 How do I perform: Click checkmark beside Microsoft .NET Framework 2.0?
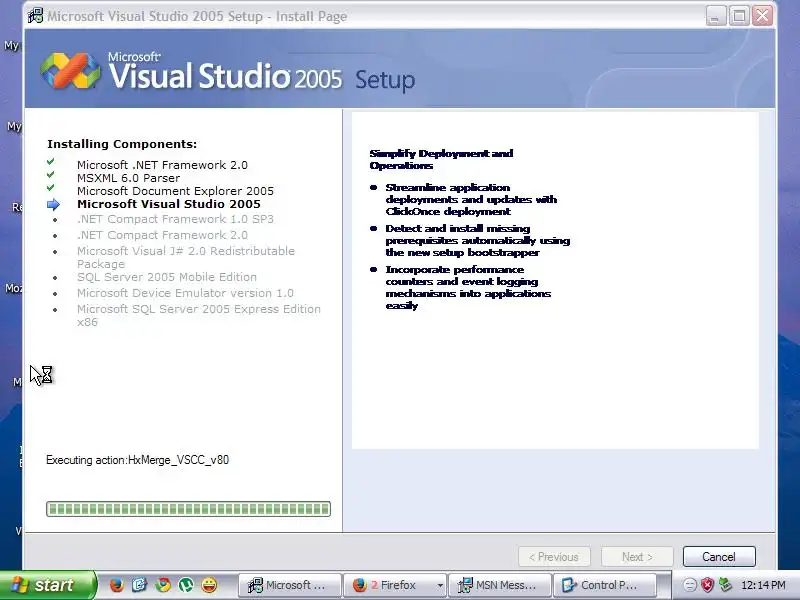click(x=51, y=162)
